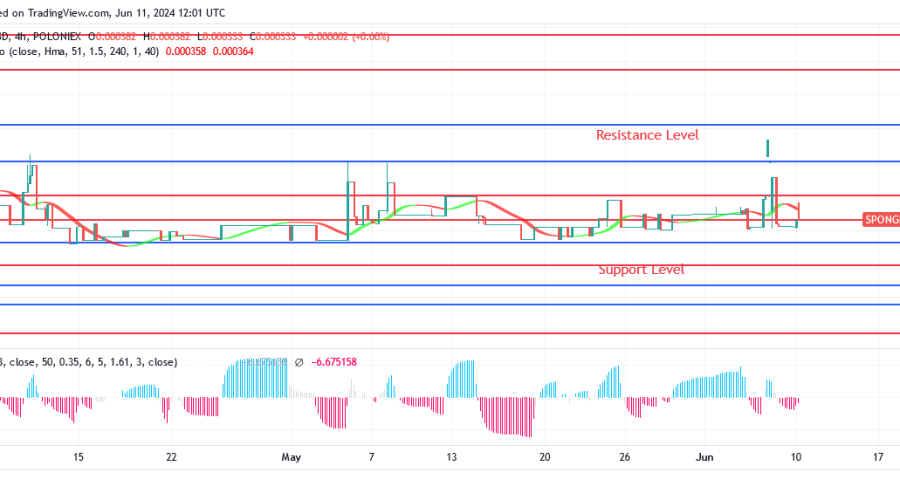Screen dimensions: 900x500
Task: Select the May label on time axis
Action: click(291, 457)
